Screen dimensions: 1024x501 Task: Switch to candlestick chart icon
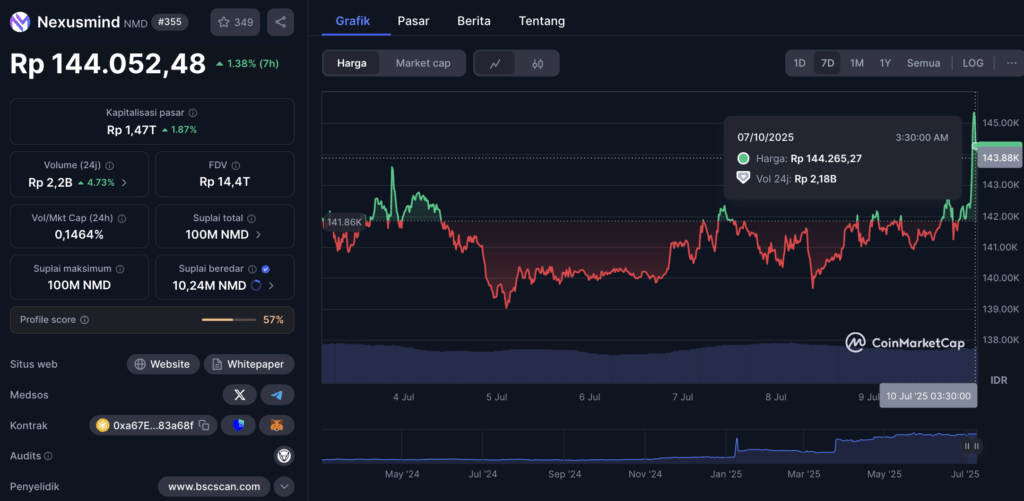point(537,63)
